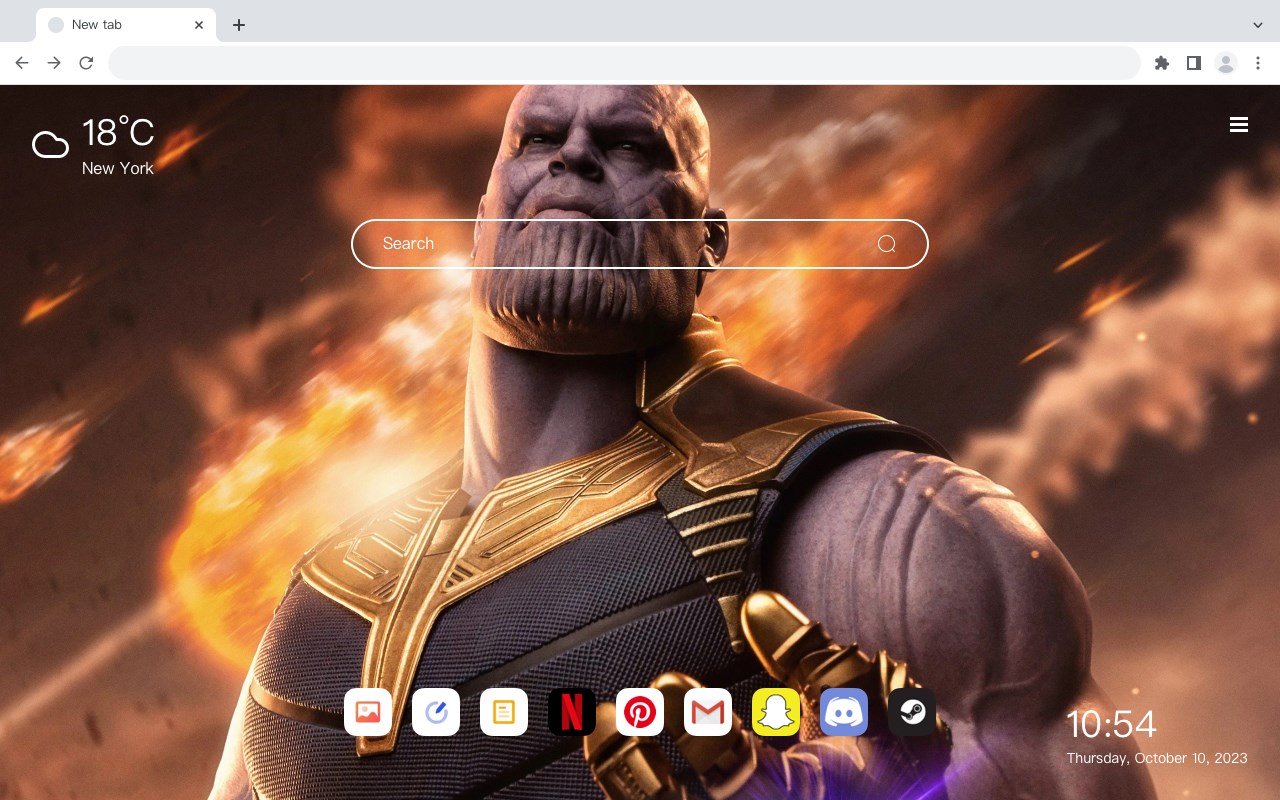Open the yellow notes shortcut icon
Image resolution: width=1280 pixels, height=800 pixels.
pos(504,712)
